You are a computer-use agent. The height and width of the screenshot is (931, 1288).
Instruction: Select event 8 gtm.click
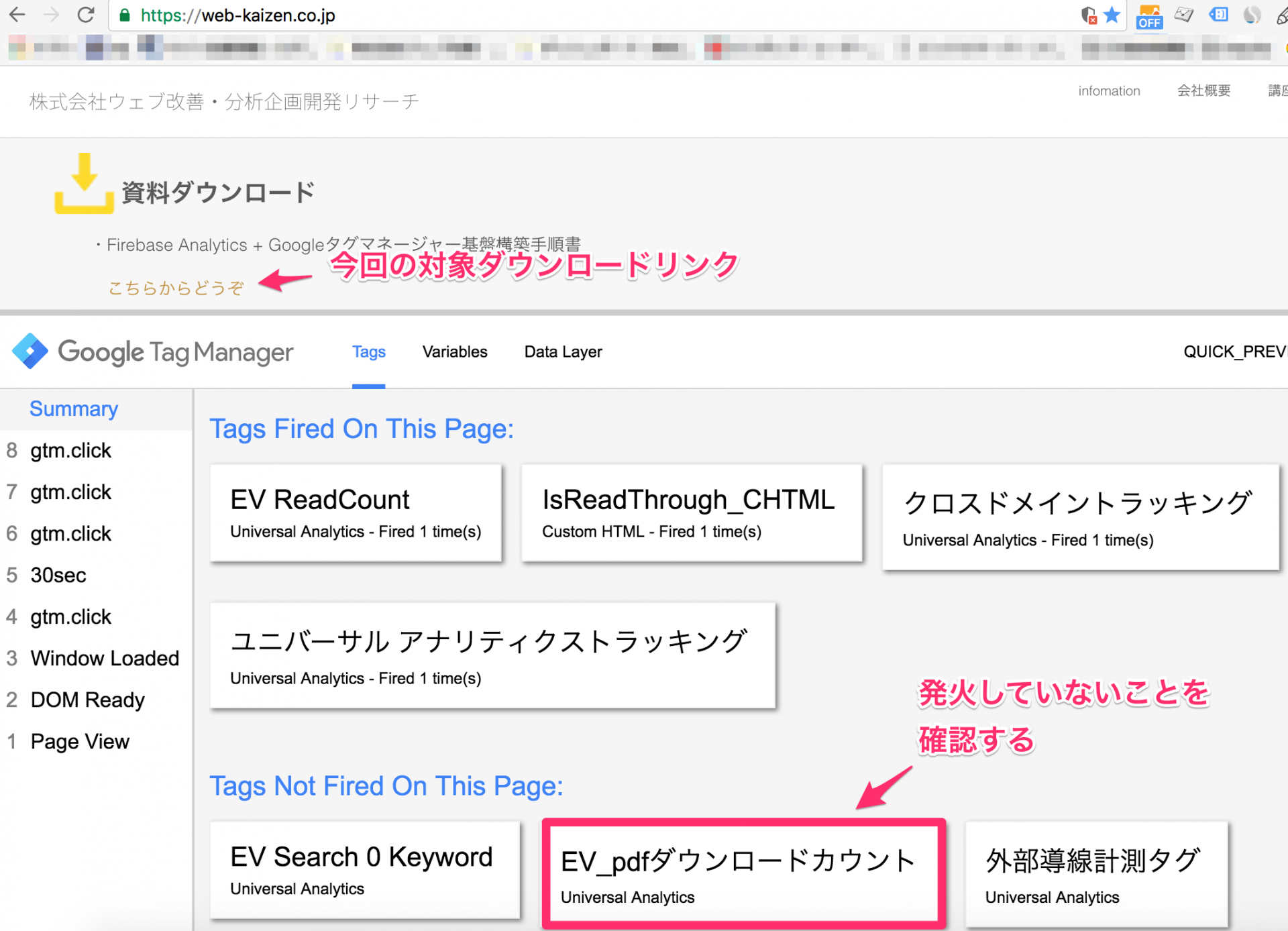(x=96, y=450)
